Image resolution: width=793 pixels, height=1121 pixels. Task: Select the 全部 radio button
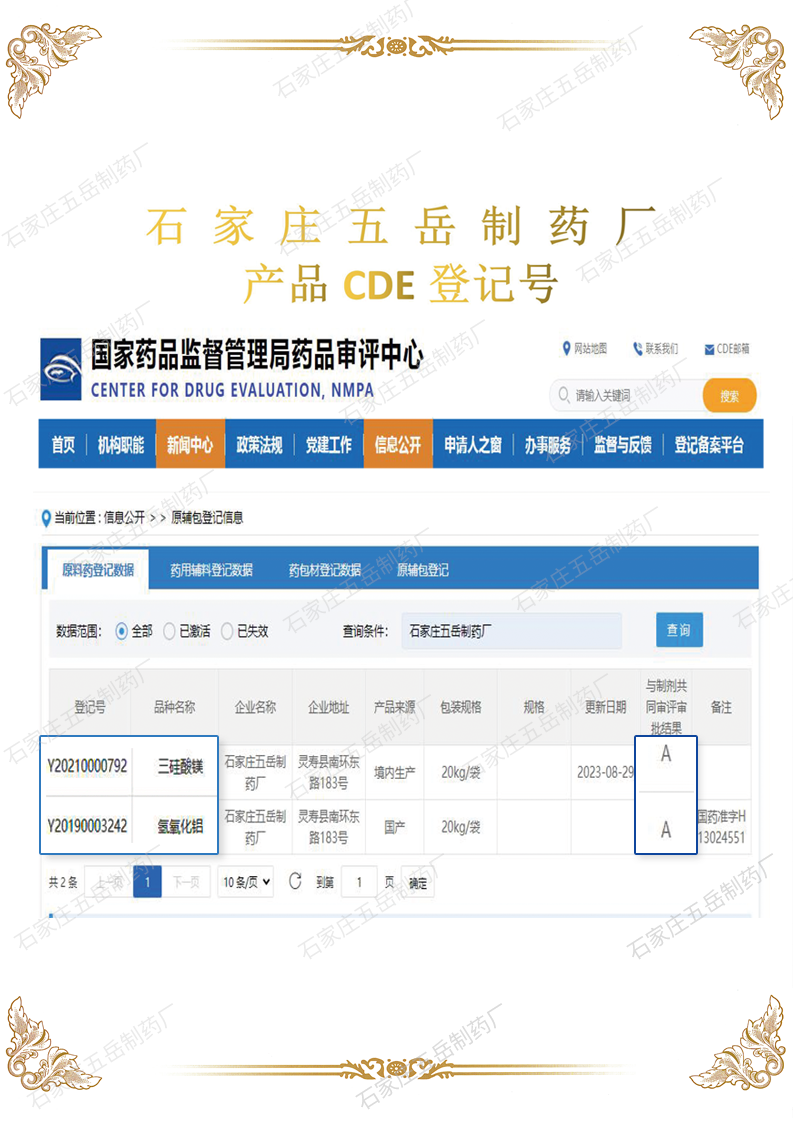pyautogui.click(x=122, y=631)
